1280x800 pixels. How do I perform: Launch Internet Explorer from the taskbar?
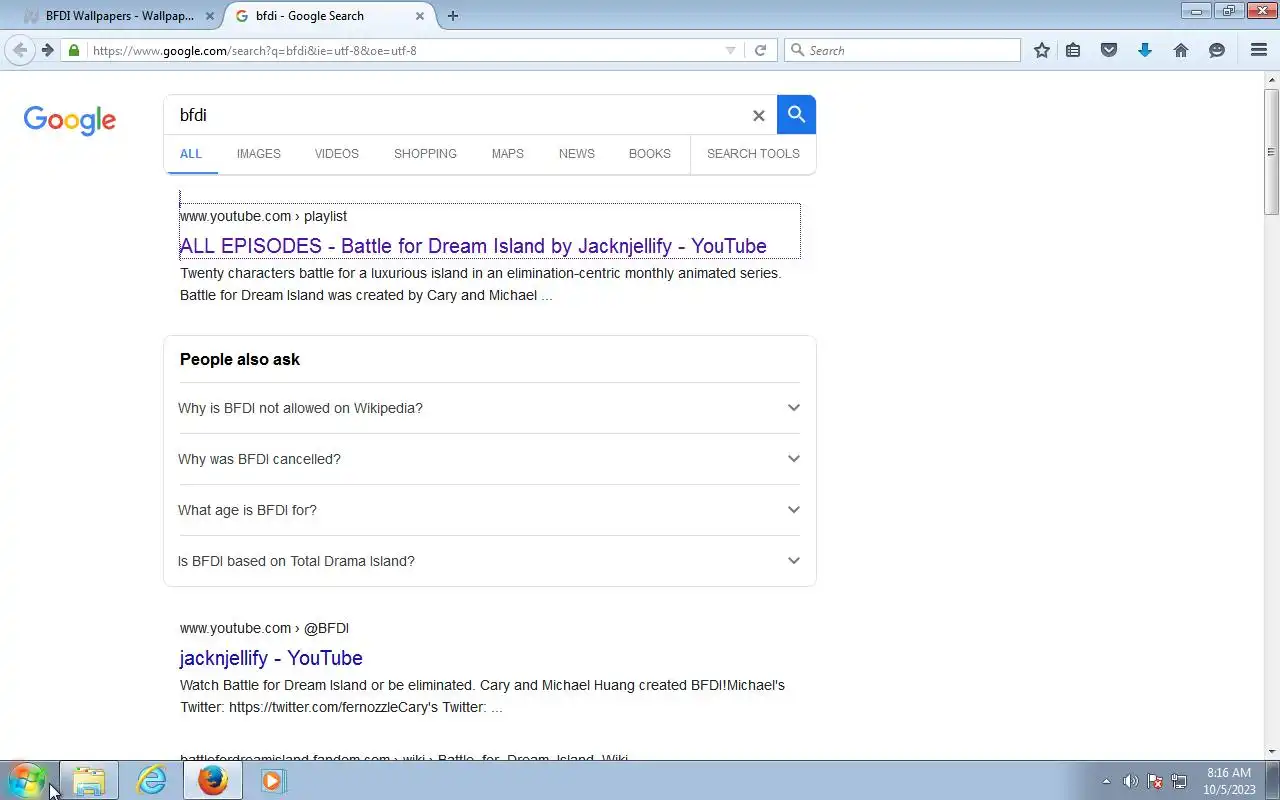[x=151, y=780]
